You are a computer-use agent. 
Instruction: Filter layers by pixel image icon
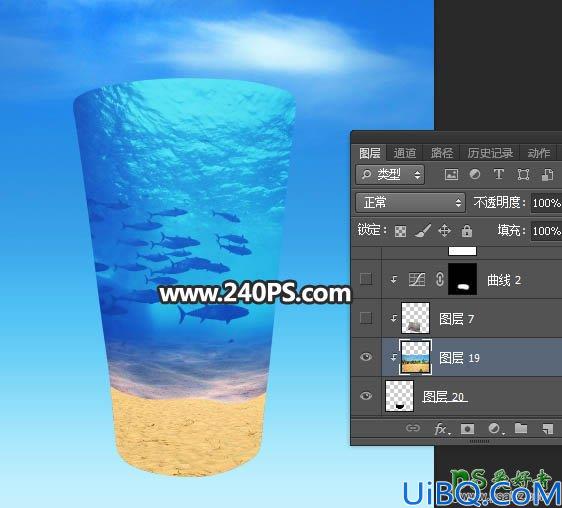[451, 175]
